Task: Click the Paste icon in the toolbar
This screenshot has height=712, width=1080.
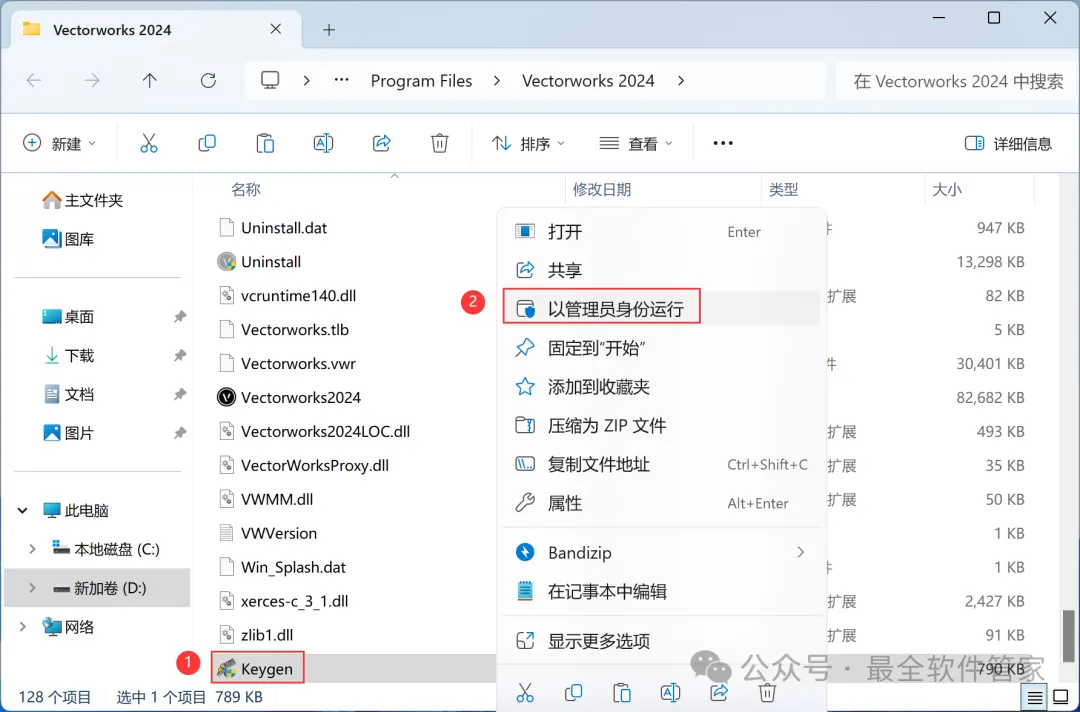Action: point(265,143)
